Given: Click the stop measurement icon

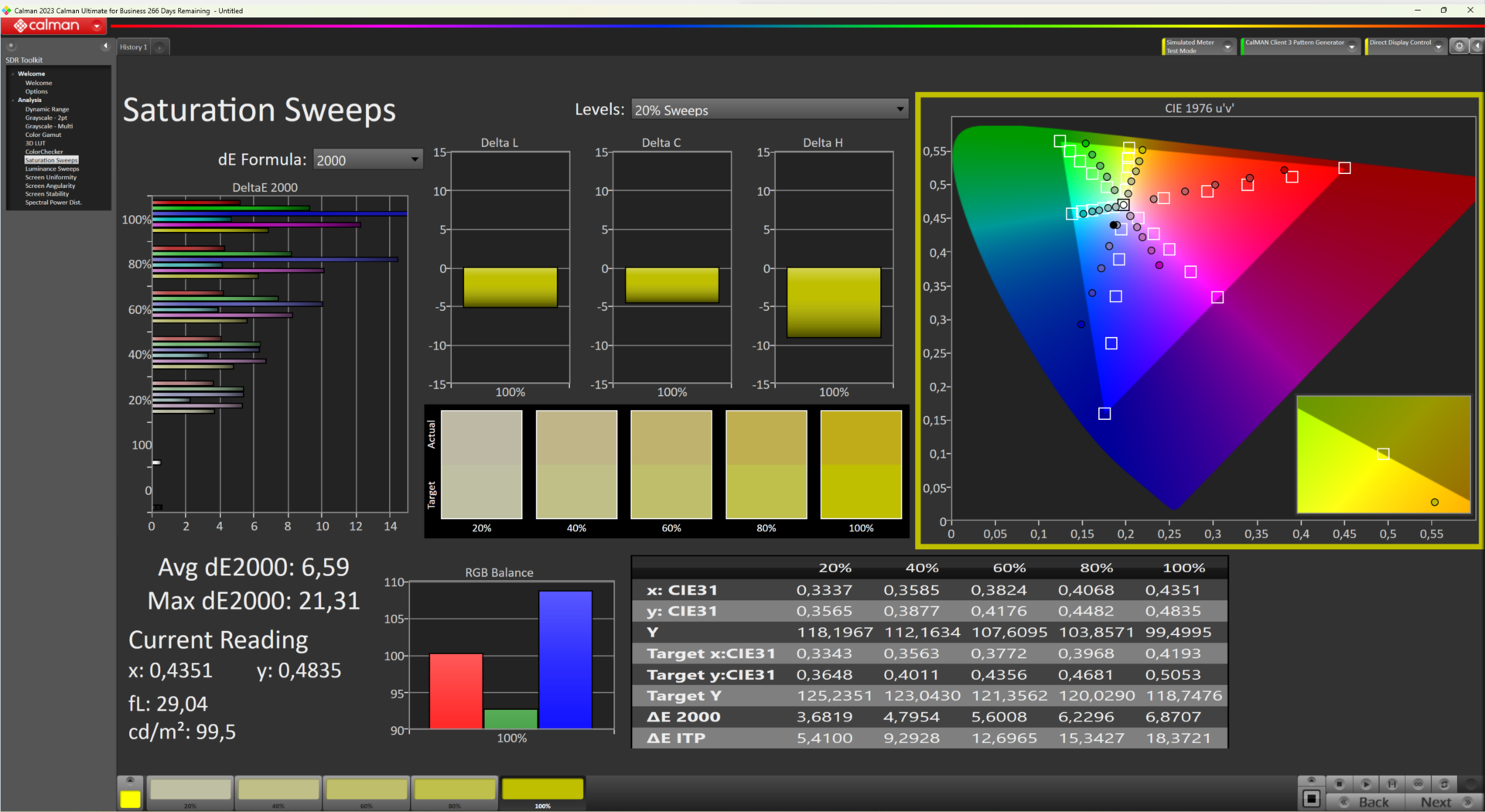Looking at the screenshot, I should (x=1340, y=784).
